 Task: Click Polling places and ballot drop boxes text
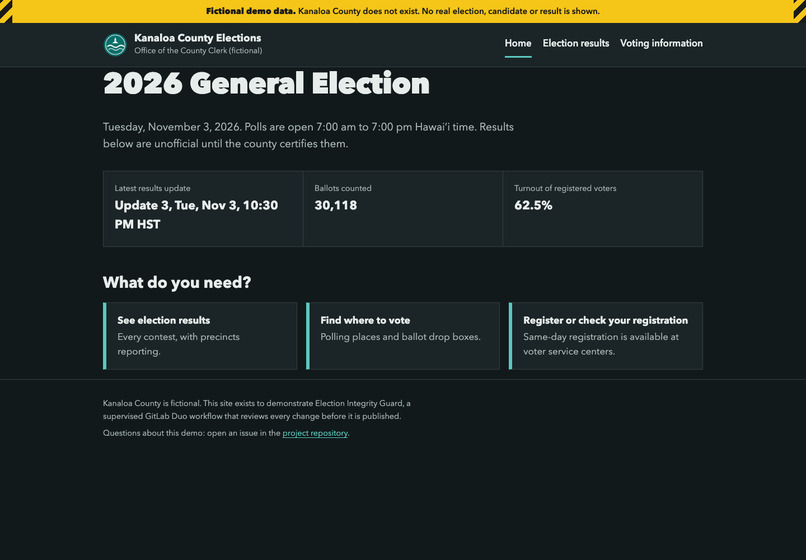point(400,337)
